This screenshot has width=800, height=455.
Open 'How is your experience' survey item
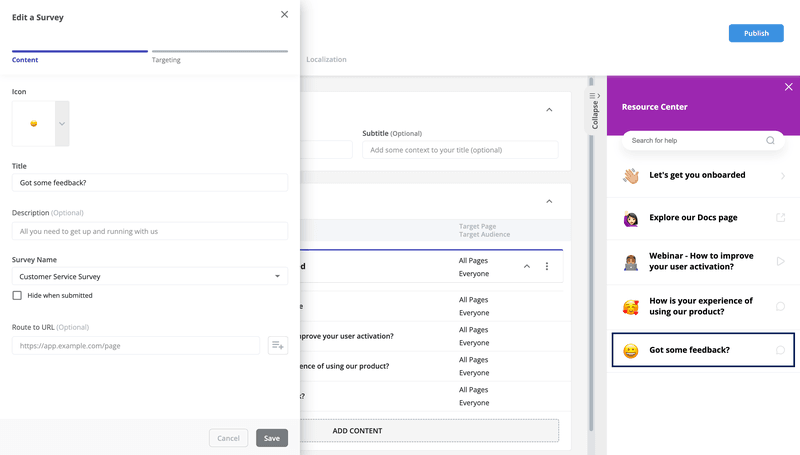pos(703,307)
